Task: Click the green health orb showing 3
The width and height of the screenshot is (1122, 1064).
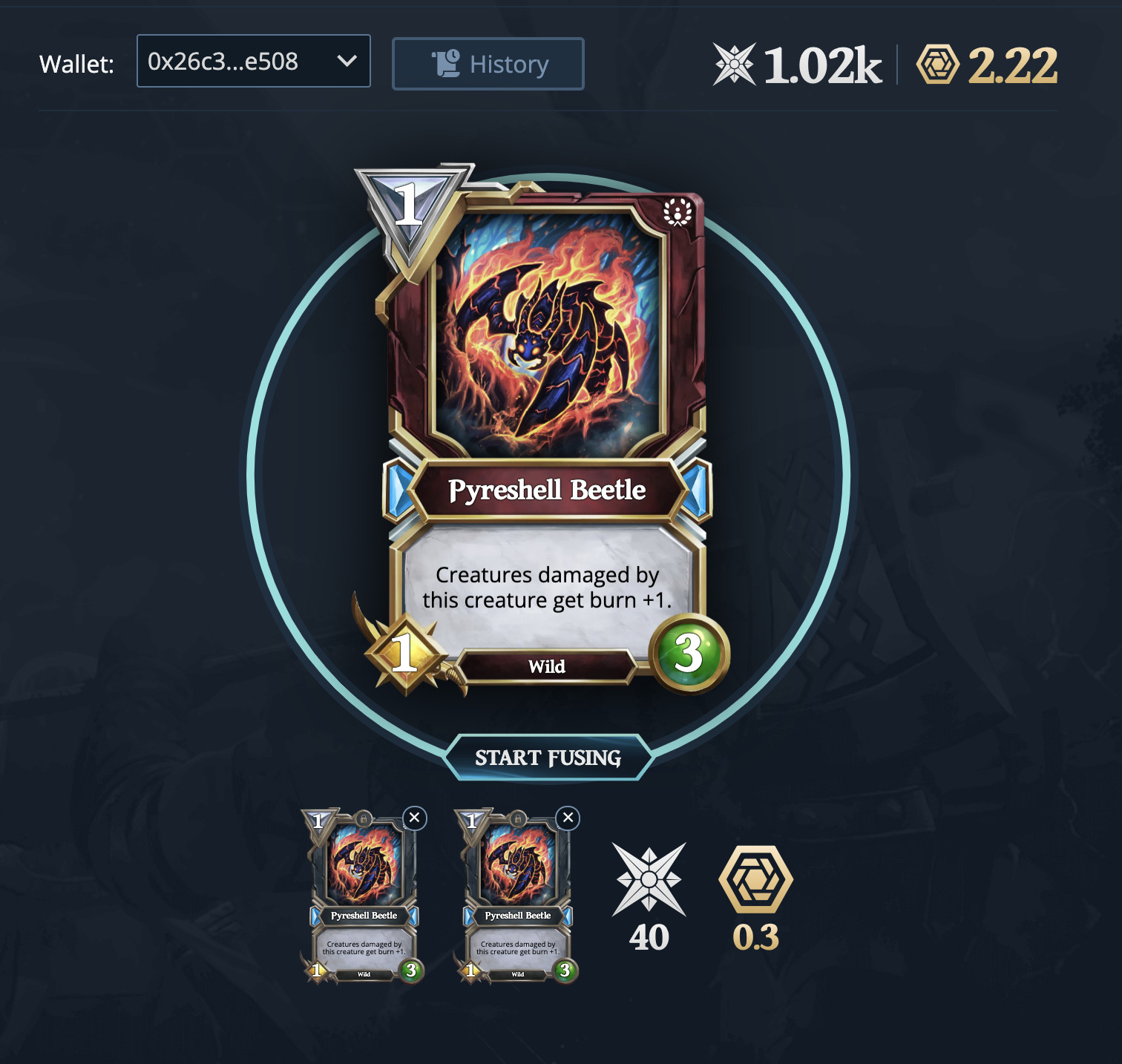Action: click(689, 654)
